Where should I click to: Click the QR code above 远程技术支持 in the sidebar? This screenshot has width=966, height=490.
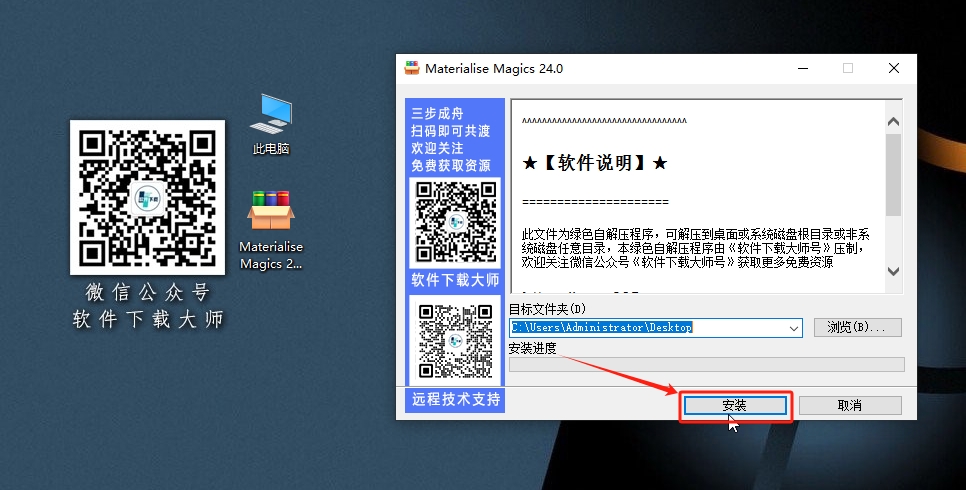tap(455, 340)
